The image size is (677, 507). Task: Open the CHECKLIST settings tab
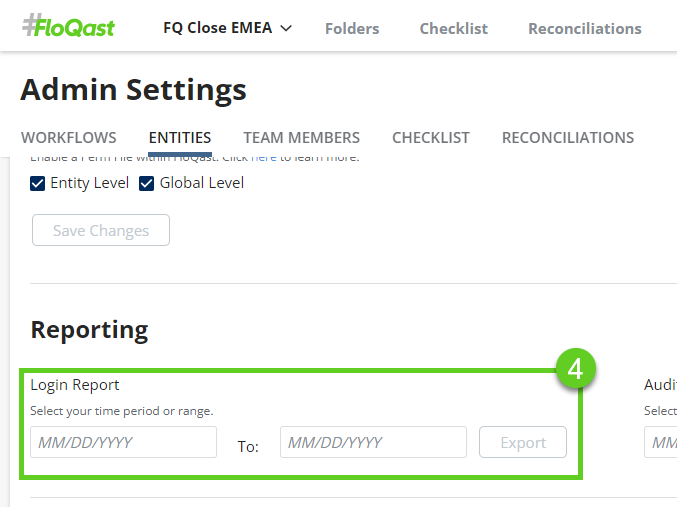click(x=430, y=138)
